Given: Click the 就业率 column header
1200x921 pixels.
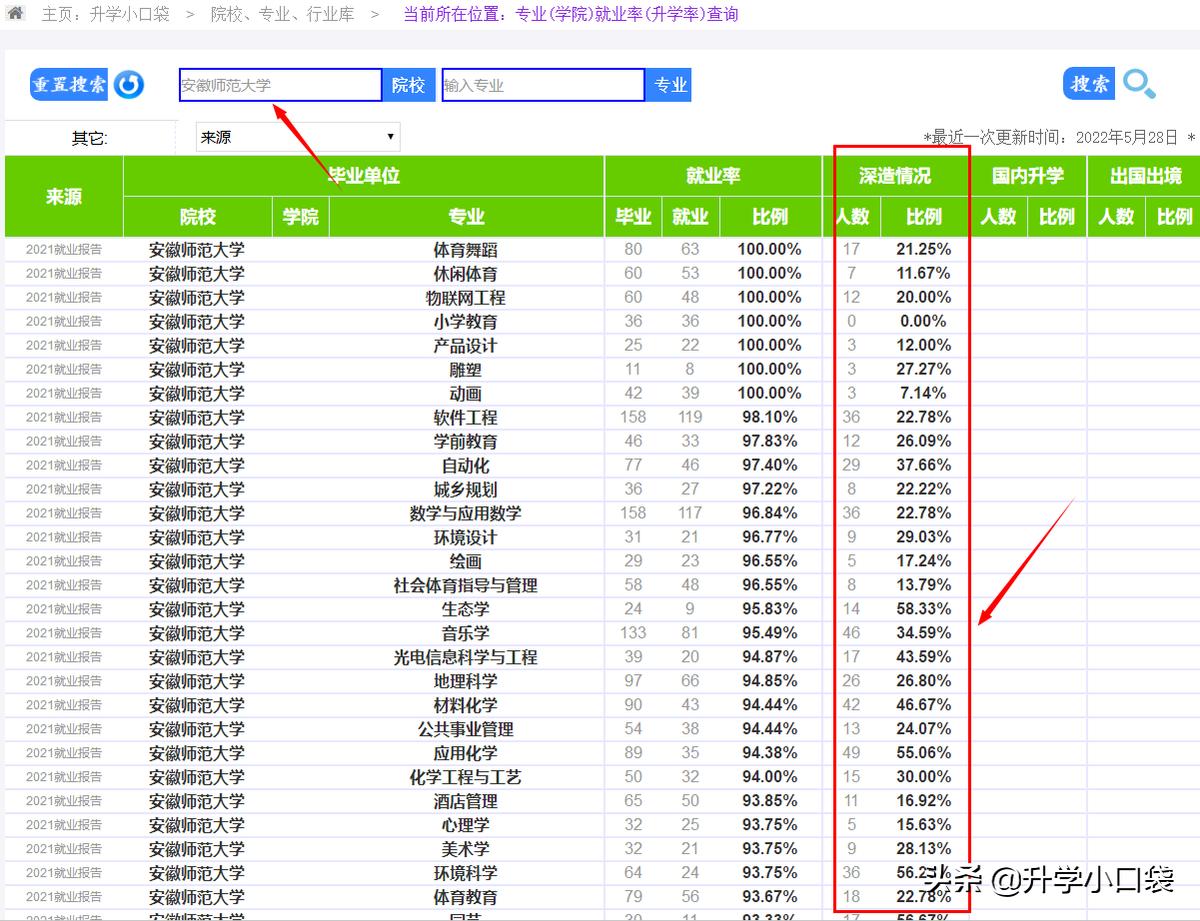Looking at the screenshot, I should point(712,176).
